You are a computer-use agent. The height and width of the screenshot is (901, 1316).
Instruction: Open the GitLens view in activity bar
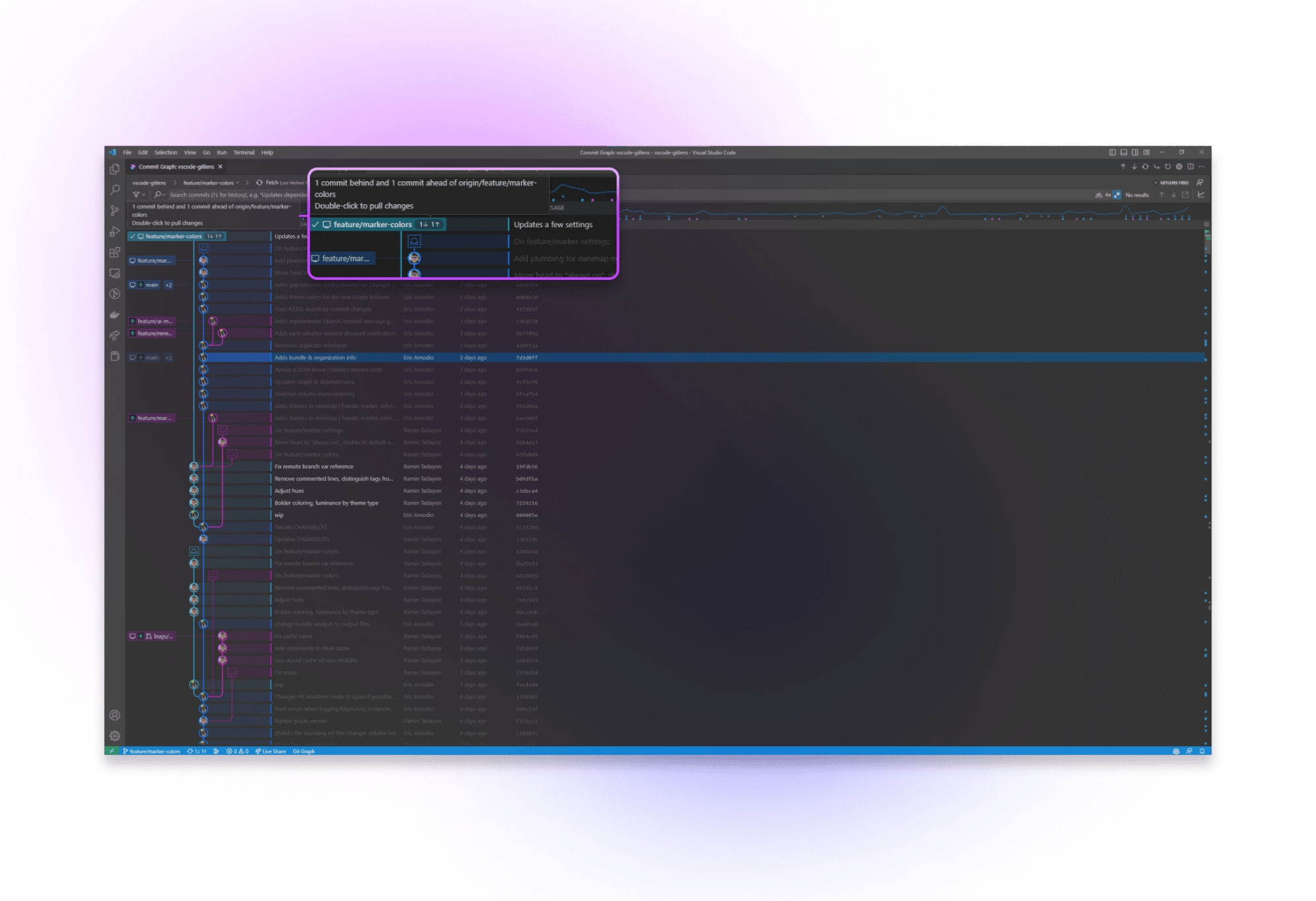point(115,294)
